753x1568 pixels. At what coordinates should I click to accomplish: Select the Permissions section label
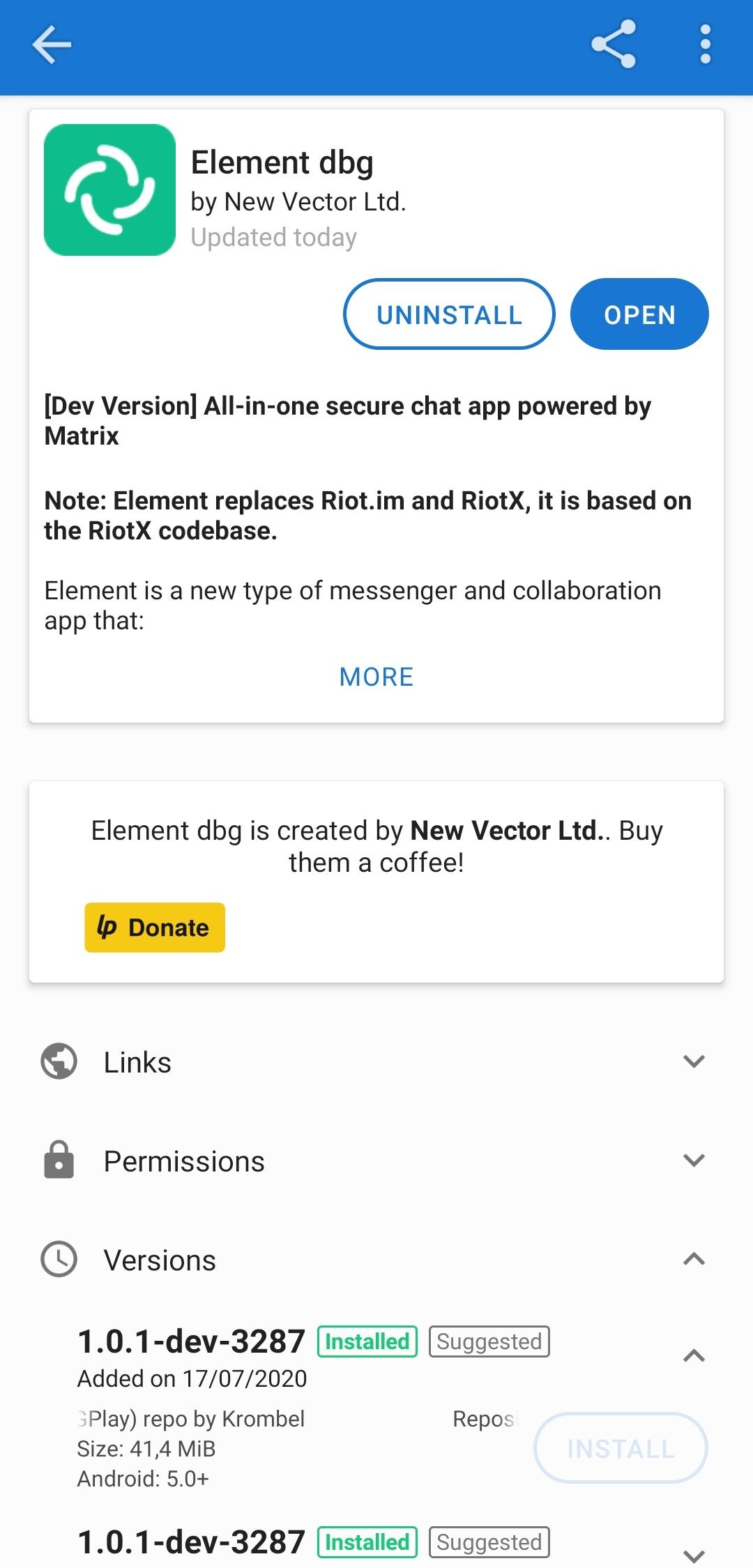pos(184,1161)
